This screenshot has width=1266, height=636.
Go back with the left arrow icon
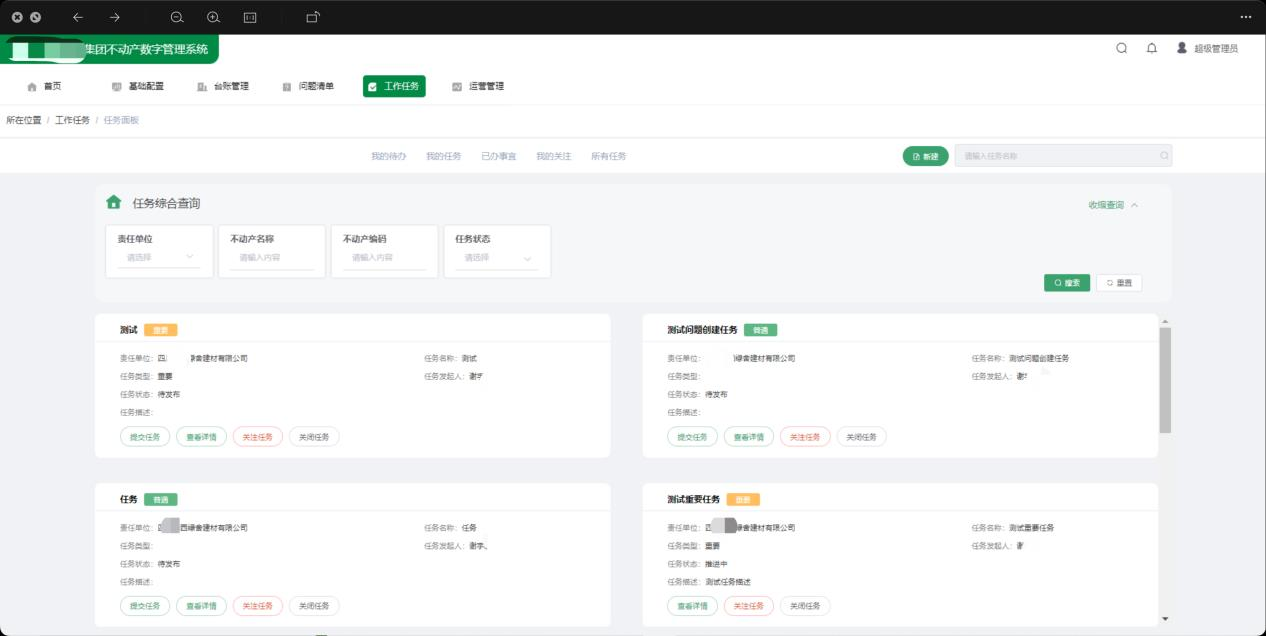[78, 17]
